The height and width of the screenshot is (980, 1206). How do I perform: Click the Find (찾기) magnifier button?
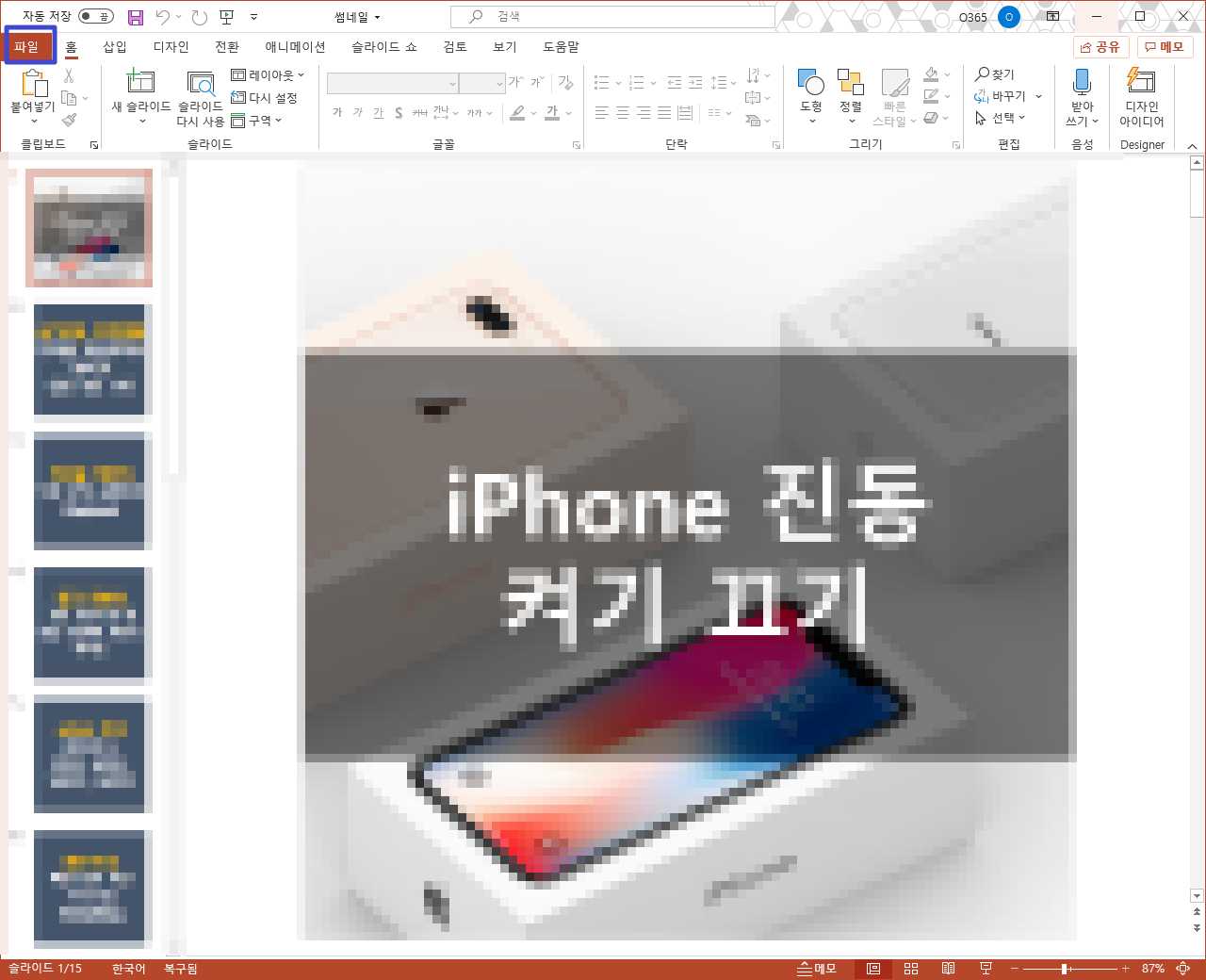point(995,74)
